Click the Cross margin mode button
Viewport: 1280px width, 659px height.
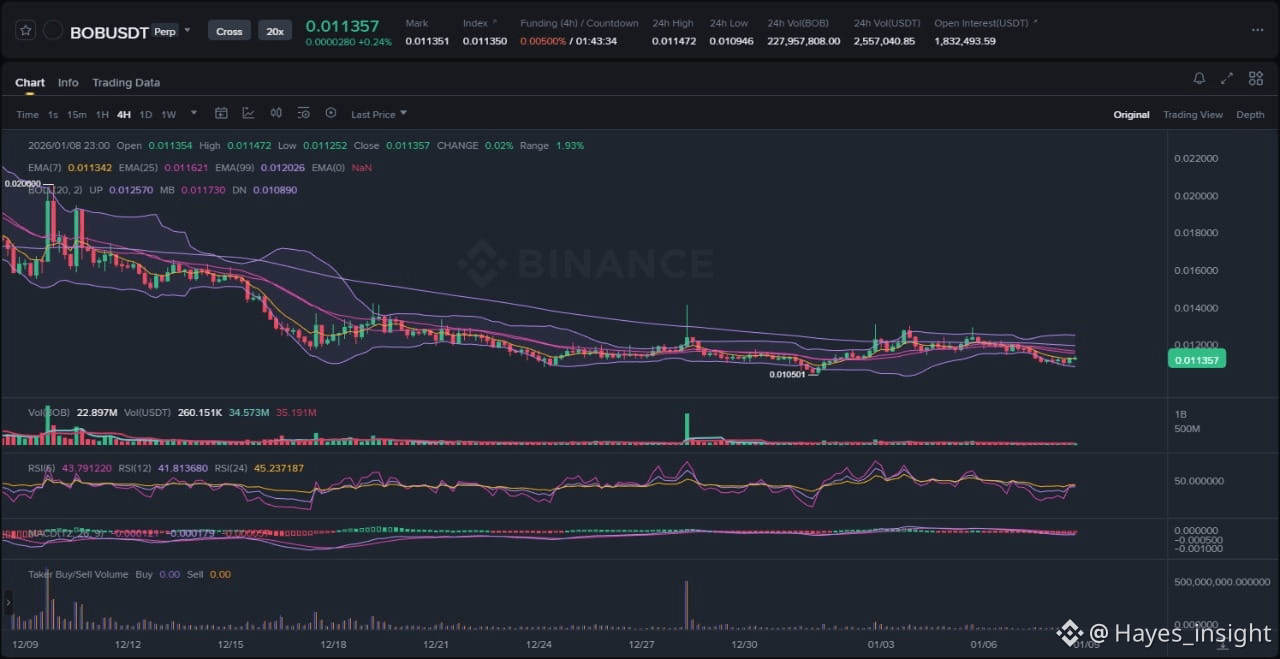click(x=229, y=31)
